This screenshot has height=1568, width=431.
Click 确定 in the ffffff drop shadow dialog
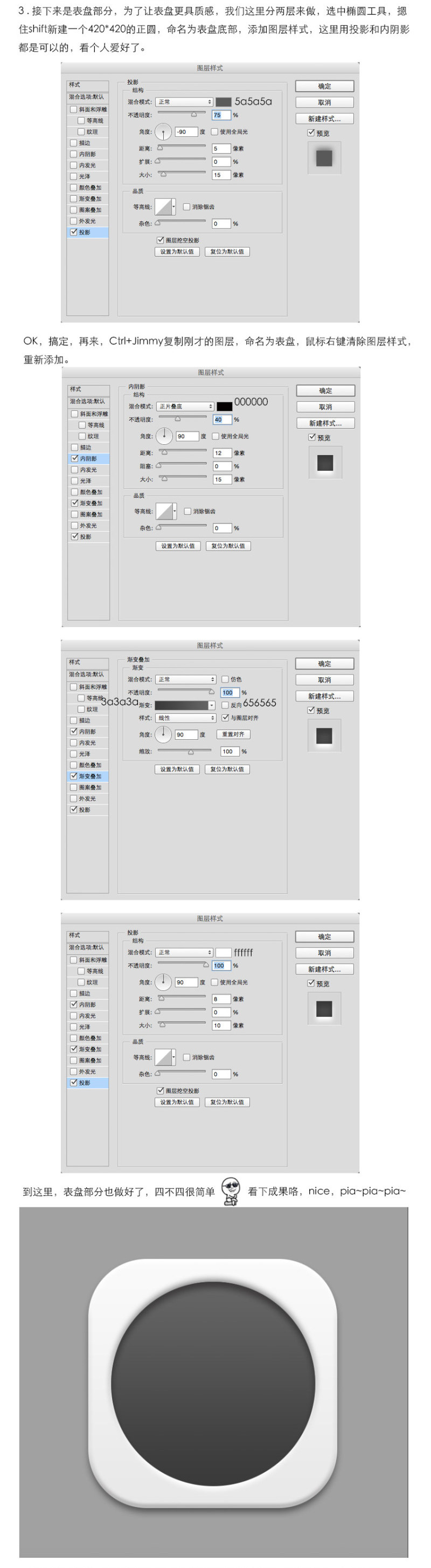pos(325,936)
